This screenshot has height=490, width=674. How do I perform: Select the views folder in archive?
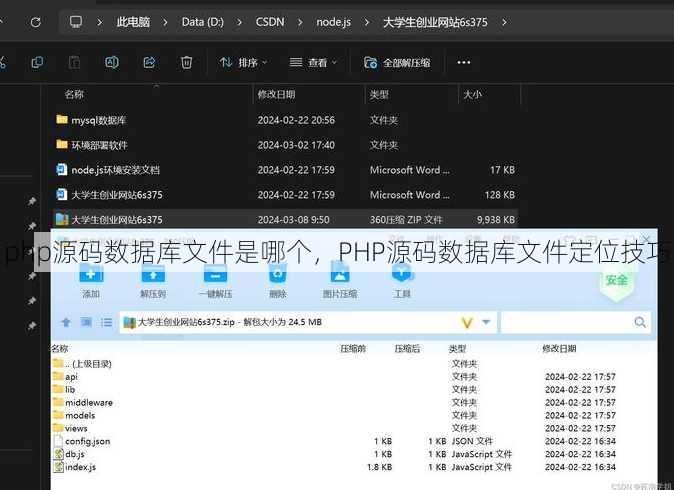354,428
